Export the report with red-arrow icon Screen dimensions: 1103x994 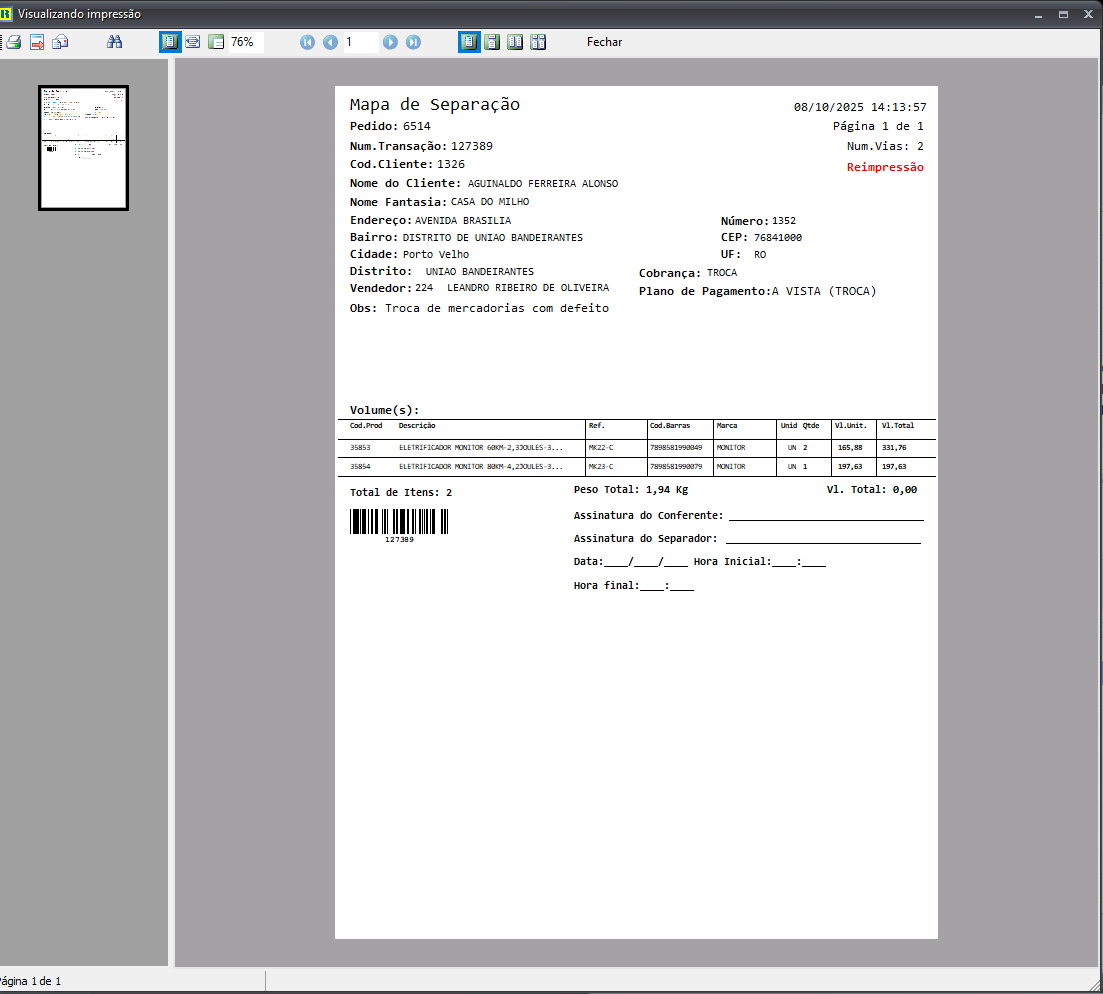(x=37, y=42)
